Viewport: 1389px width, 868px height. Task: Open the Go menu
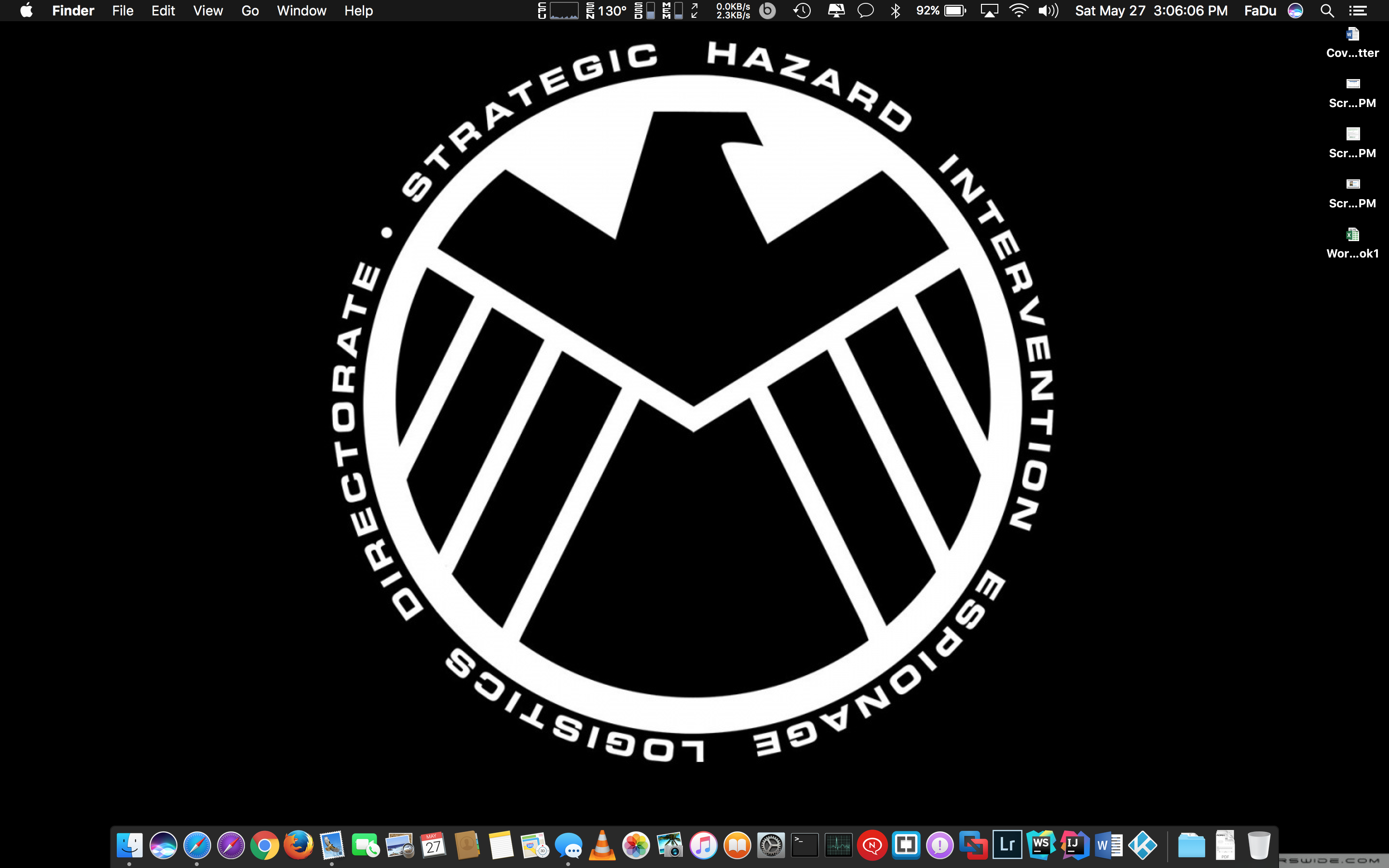pos(250,10)
